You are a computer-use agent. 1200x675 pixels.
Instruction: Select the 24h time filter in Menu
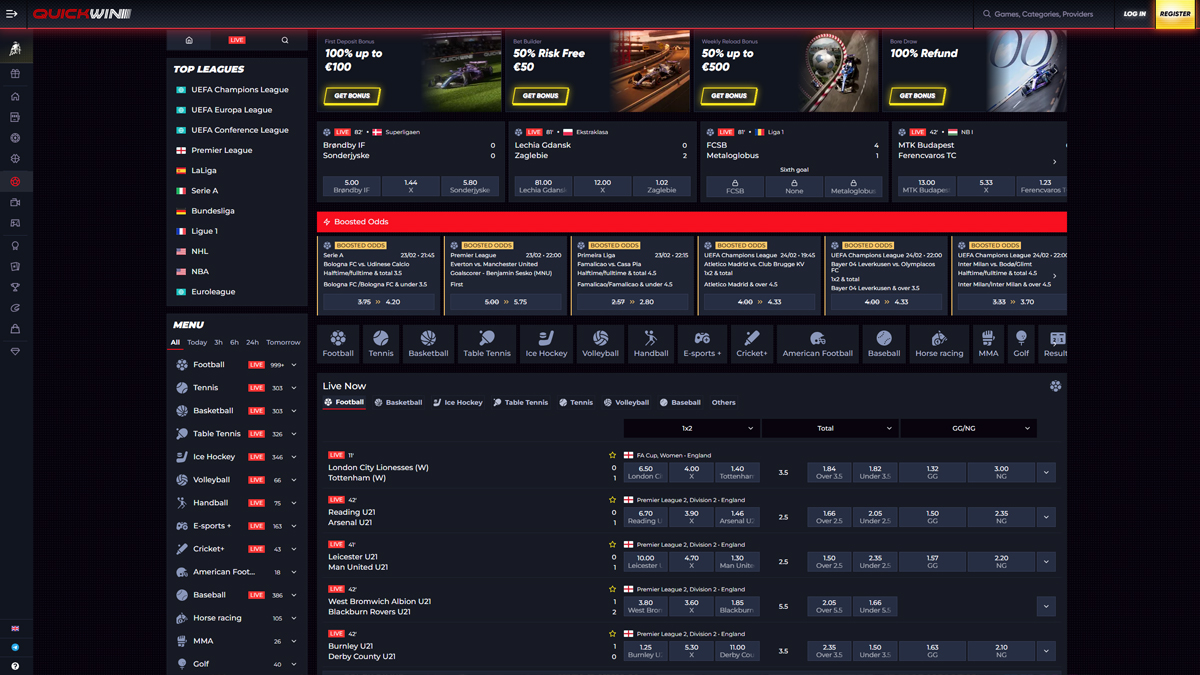(x=252, y=342)
